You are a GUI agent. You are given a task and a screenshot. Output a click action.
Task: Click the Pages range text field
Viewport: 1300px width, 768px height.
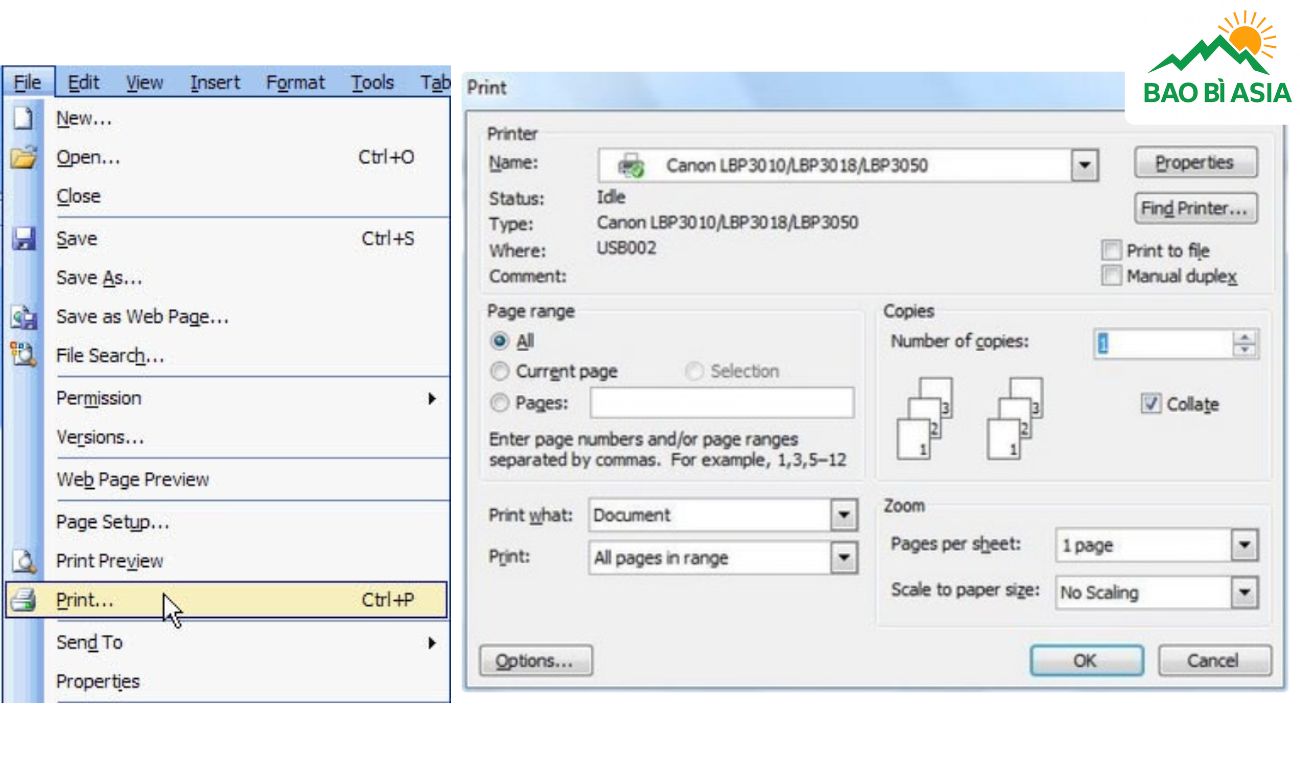(721, 403)
